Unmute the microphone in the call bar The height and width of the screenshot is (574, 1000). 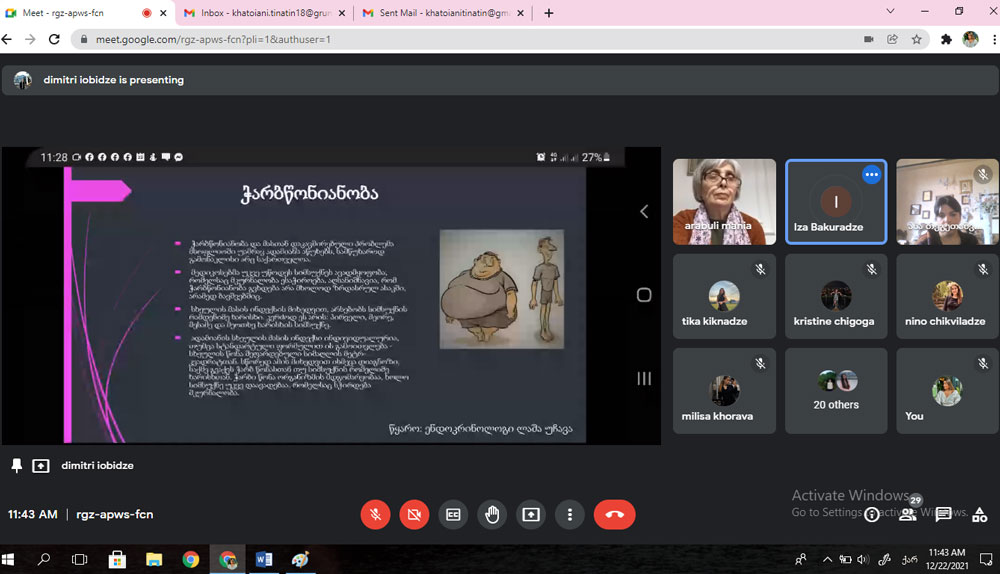[376, 514]
